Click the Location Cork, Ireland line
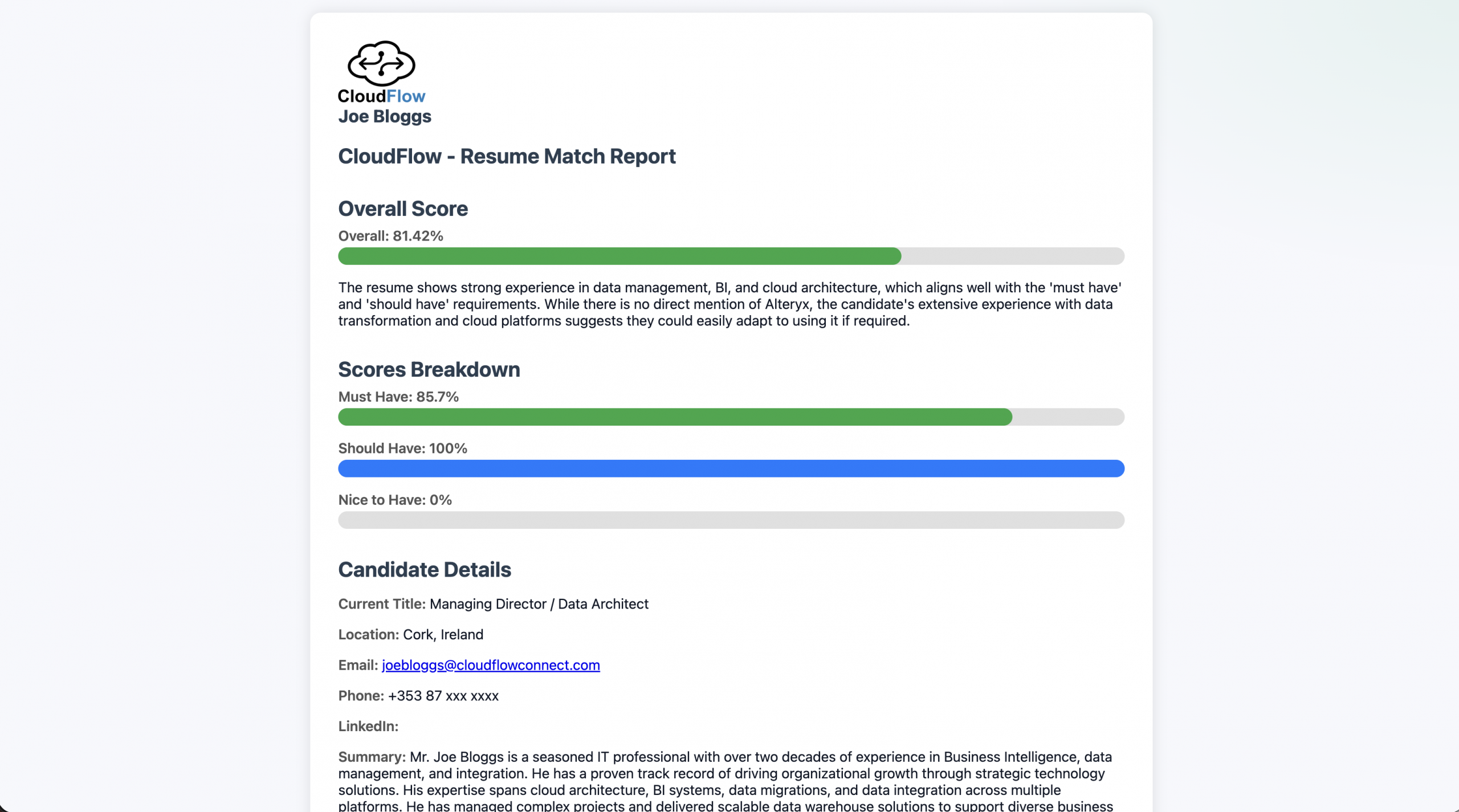Image resolution: width=1459 pixels, height=812 pixels. pyautogui.click(x=410, y=634)
